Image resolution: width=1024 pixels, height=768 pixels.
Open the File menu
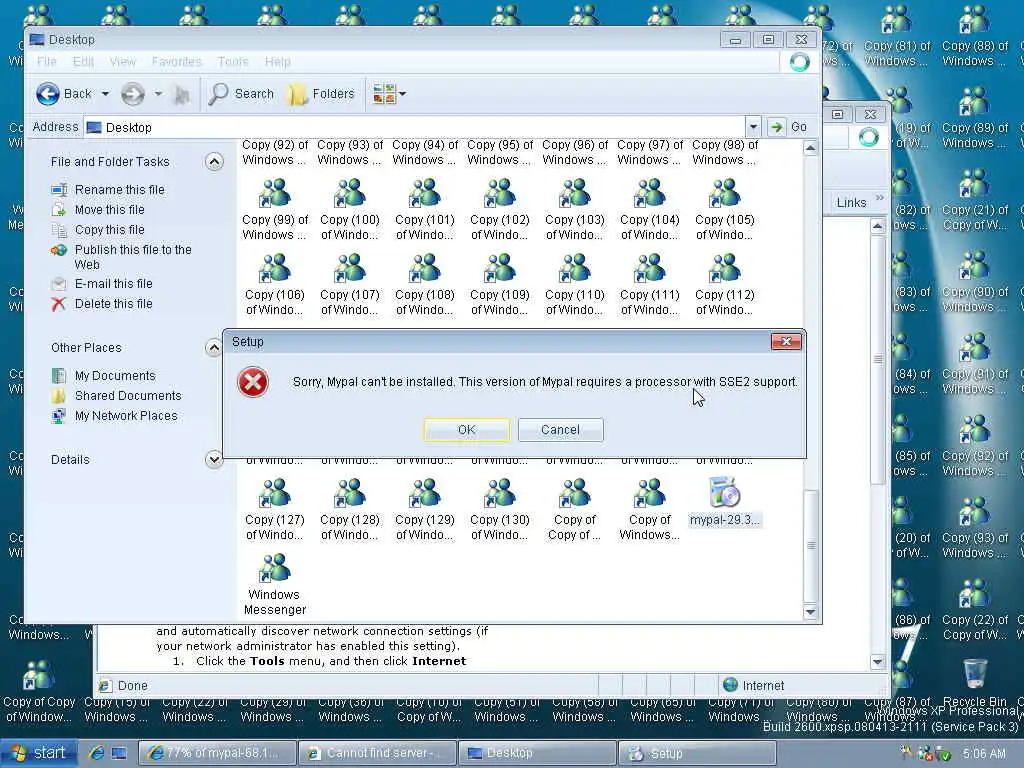tap(46, 61)
